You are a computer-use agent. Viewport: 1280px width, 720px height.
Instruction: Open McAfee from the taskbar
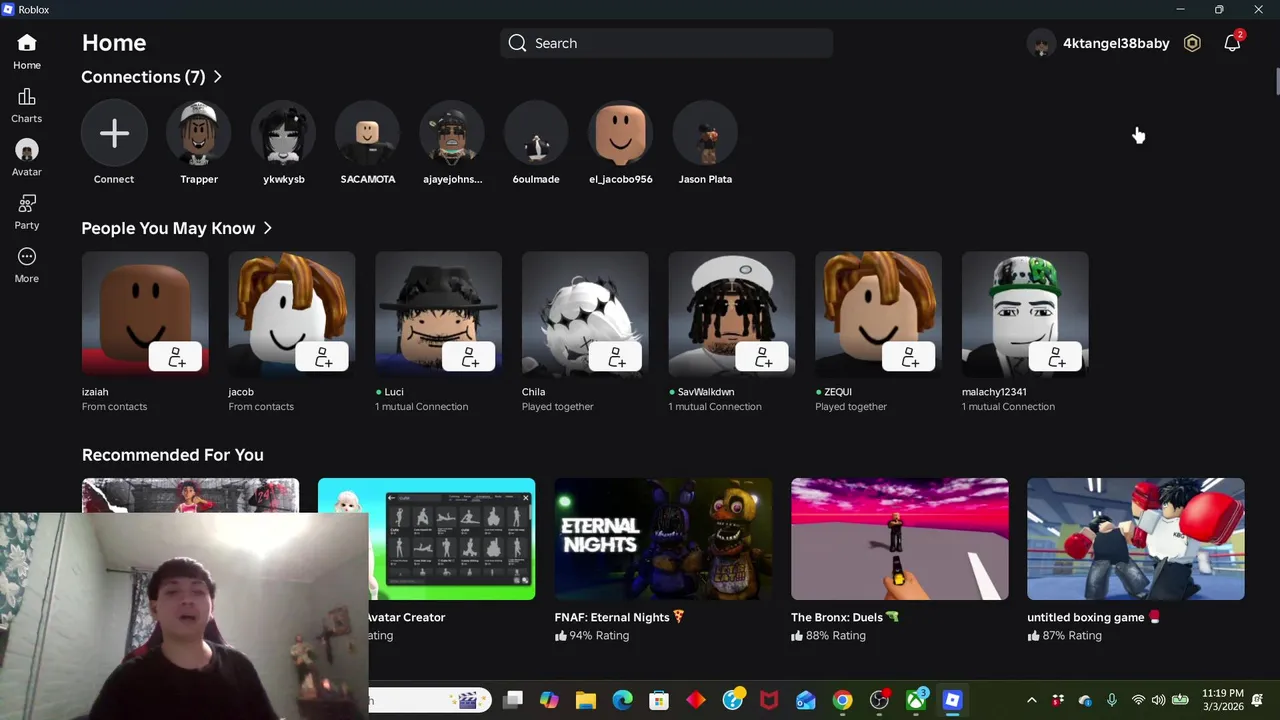point(769,700)
